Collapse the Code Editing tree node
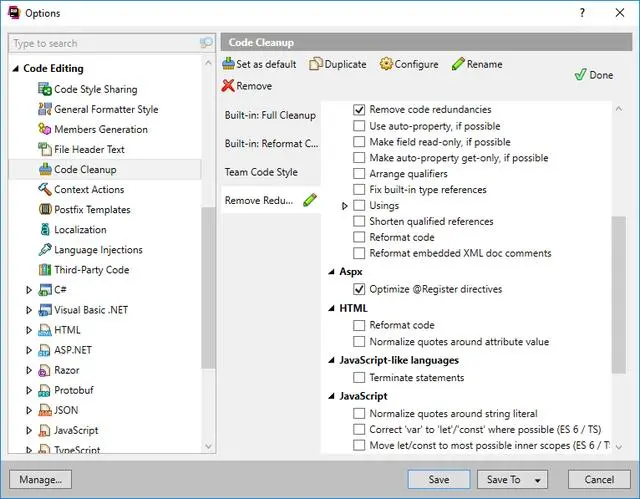 click(x=16, y=69)
